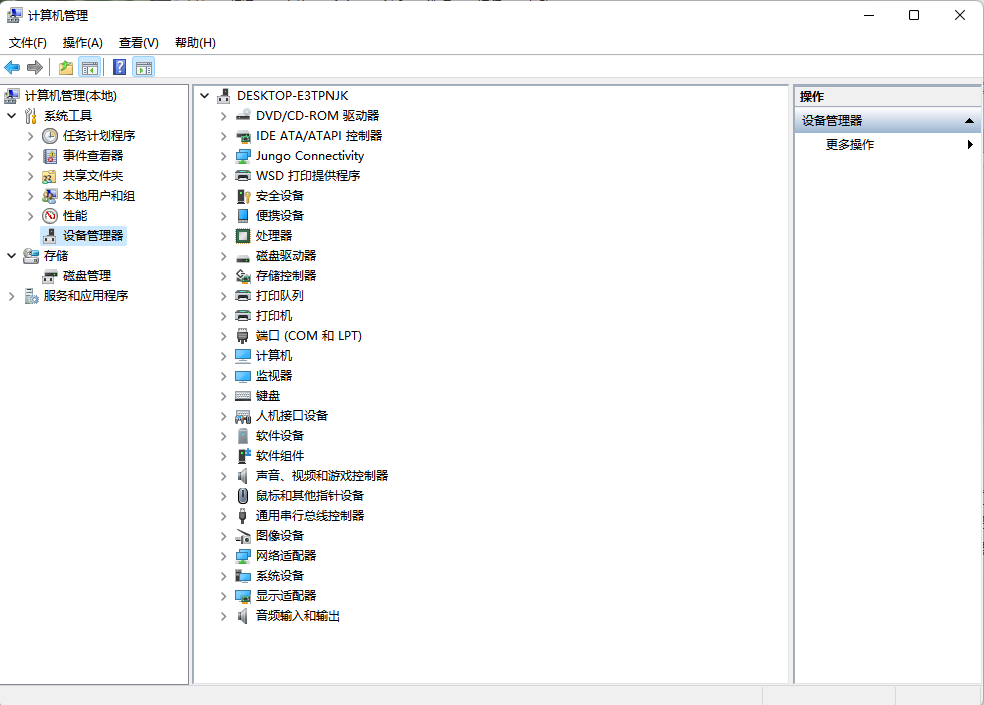The width and height of the screenshot is (984, 705).
Task: Click the 键盘 keyboard icon
Action: (243, 396)
